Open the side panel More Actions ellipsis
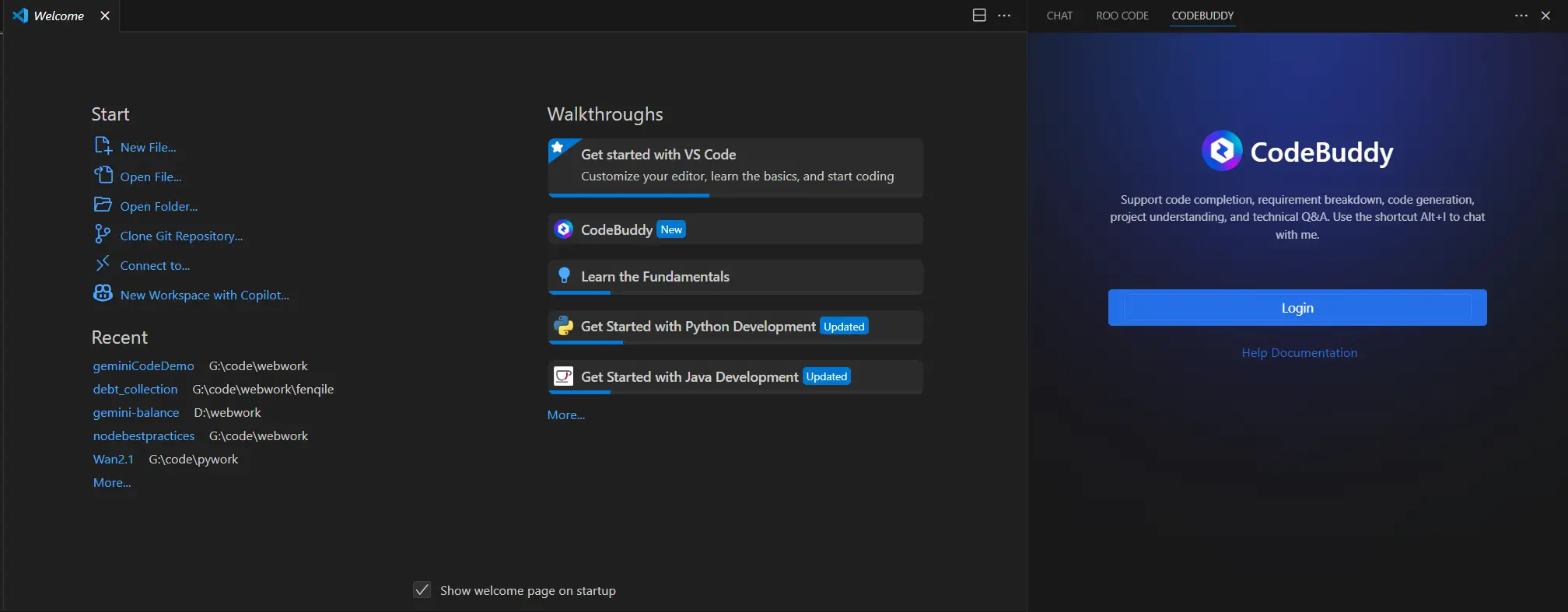Screen dimensions: 1568x612 click(x=1521, y=16)
